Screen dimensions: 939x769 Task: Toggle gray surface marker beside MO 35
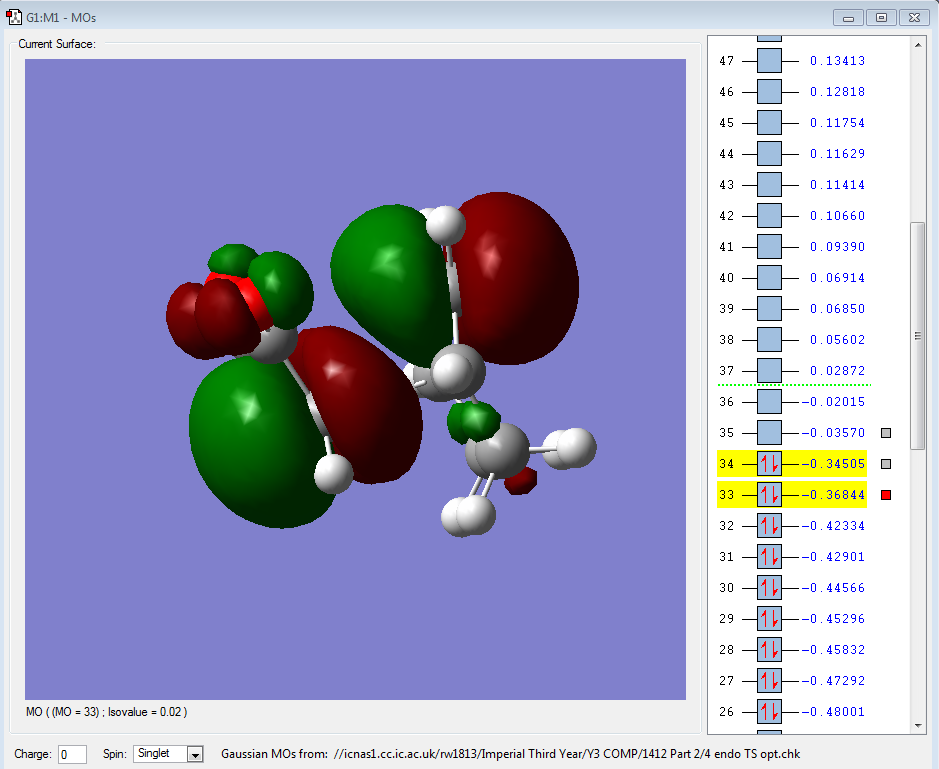point(886,433)
